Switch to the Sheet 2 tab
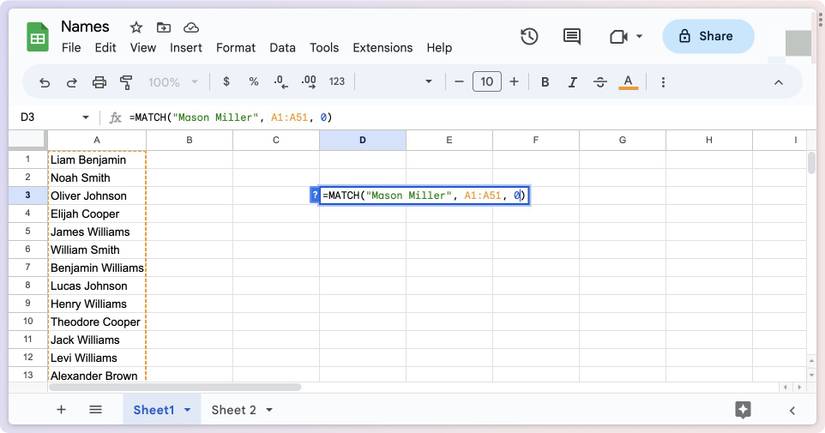This screenshot has width=825, height=433. tap(233, 410)
